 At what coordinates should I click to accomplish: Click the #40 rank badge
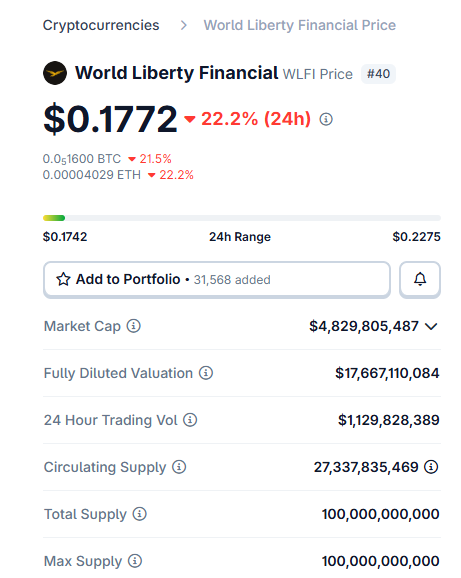pos(378,74)
